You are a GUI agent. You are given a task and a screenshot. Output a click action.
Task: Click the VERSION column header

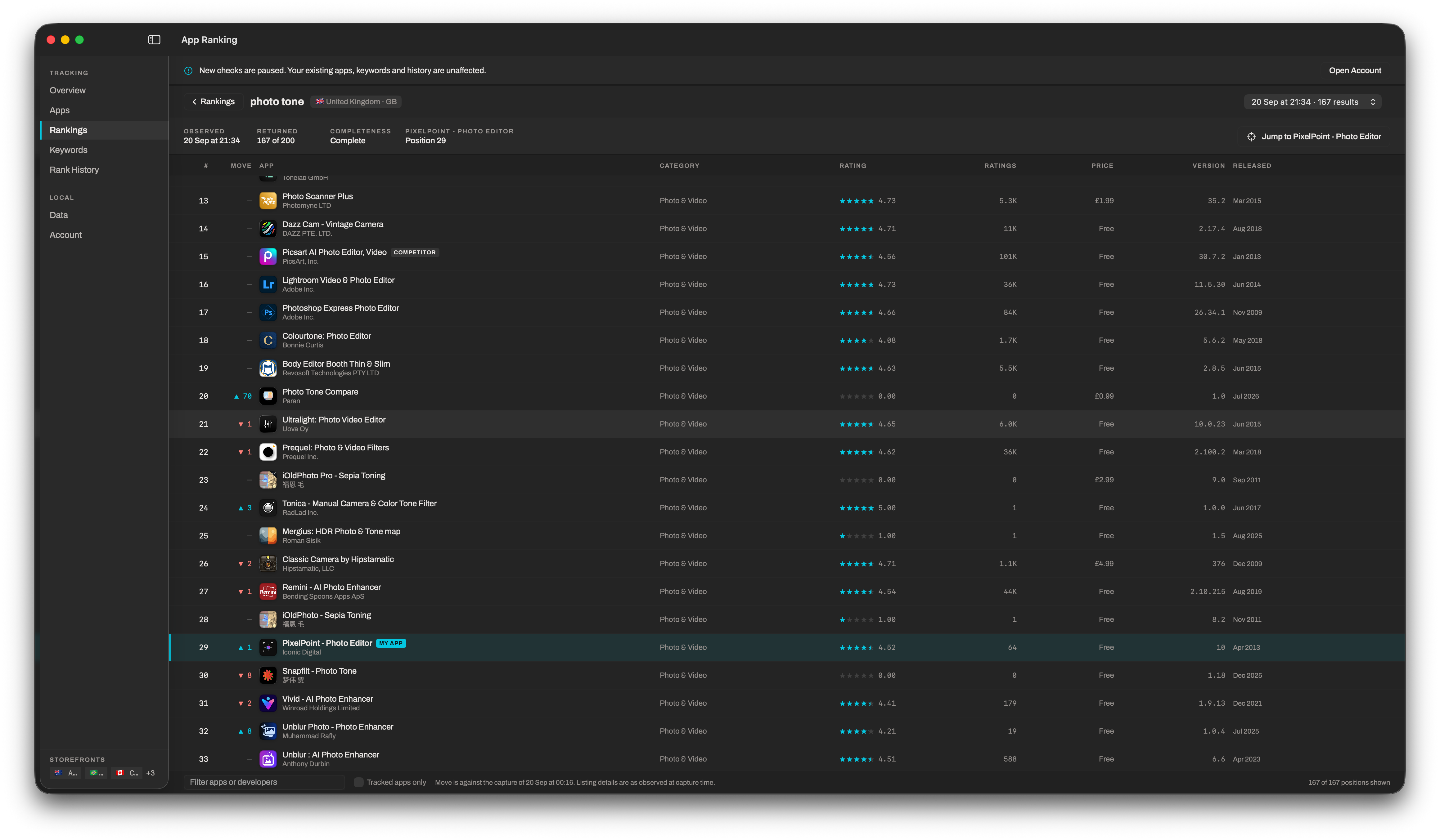click(1208, 166)
